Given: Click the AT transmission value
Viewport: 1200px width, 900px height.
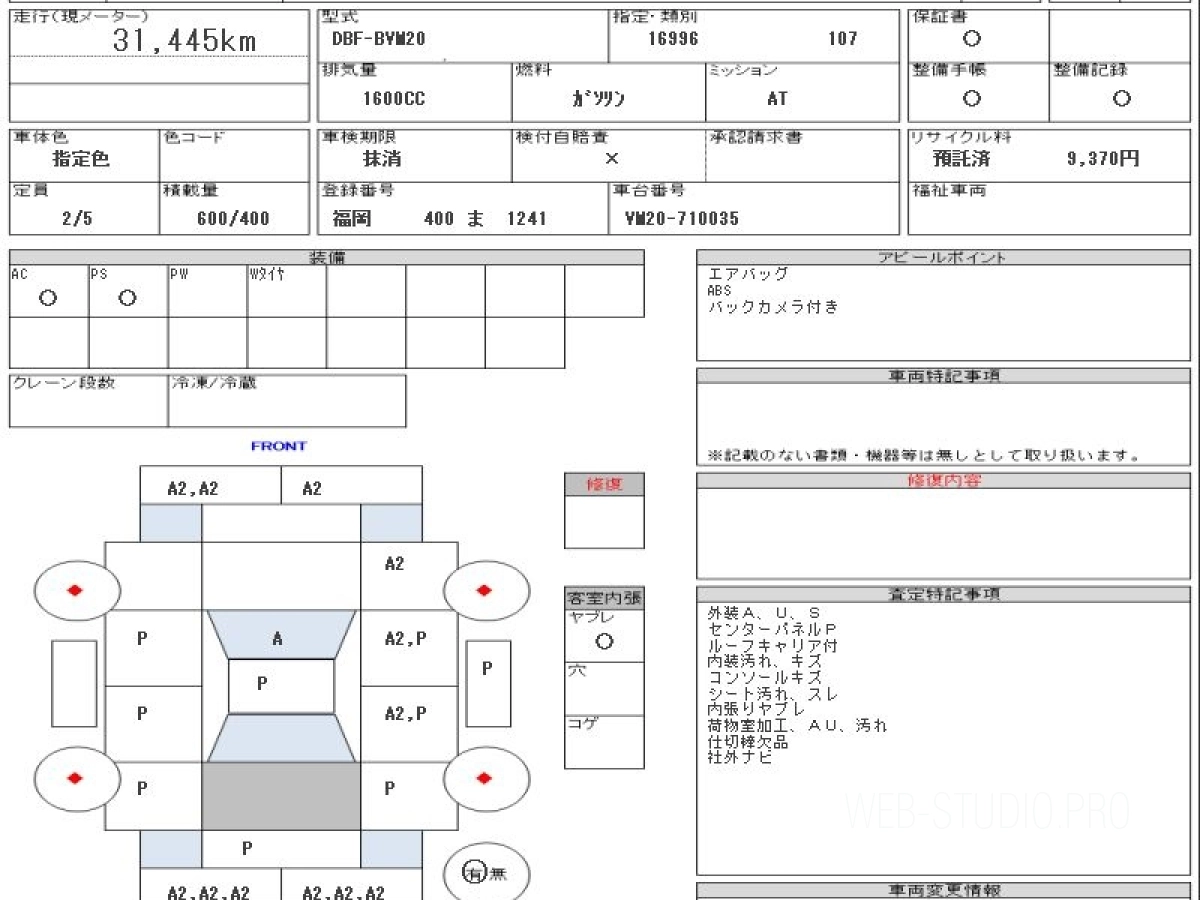Looking at the screenshot, I should click(x=776, y=98).
